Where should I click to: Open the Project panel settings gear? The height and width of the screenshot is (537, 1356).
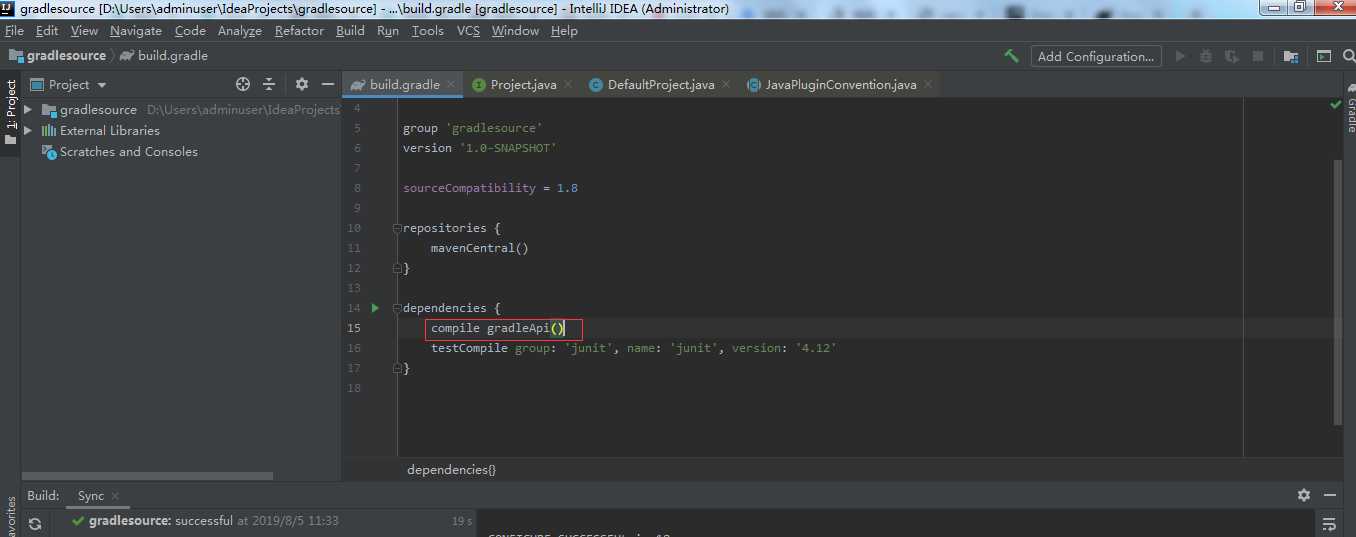tap(302, 84)
